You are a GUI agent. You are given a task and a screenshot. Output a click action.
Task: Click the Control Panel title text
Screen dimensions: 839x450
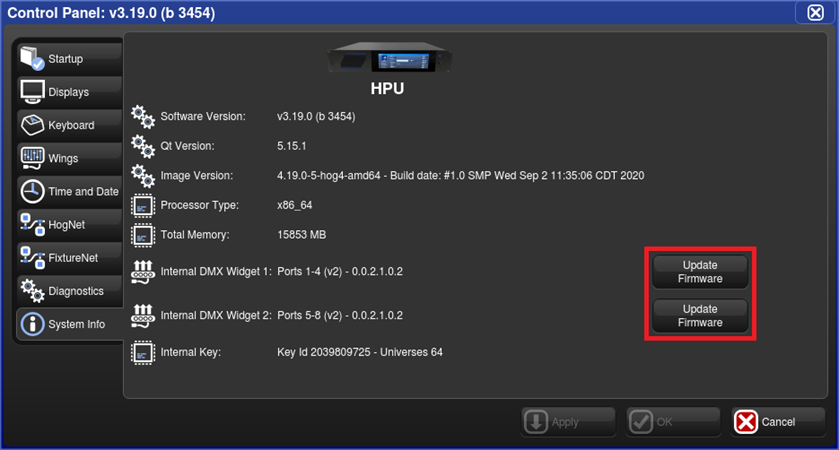pyautogui.click(x=111, y=13)
